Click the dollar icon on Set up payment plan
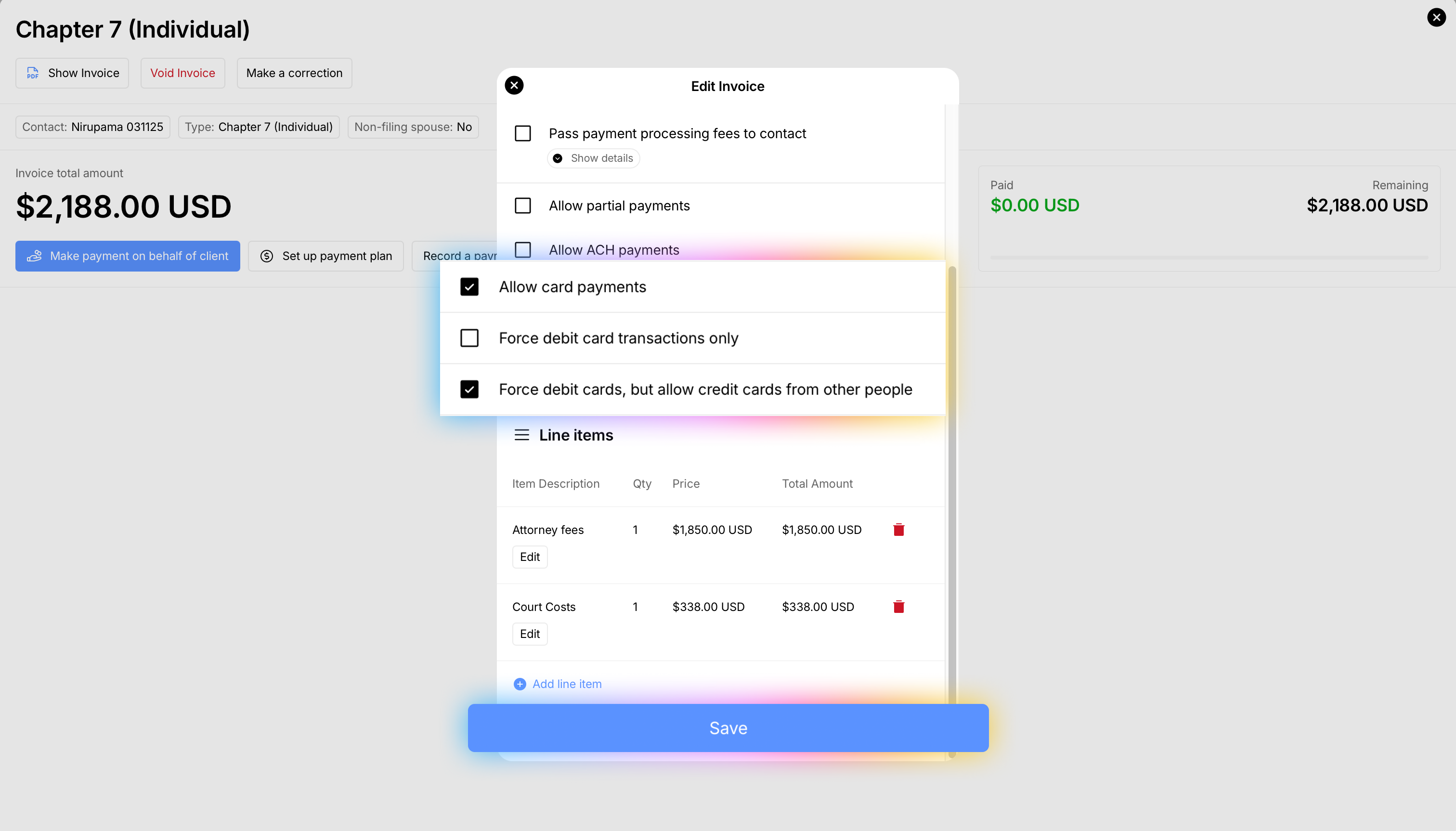This screenshot has height=831, width=1456. [x=267, y=256]
